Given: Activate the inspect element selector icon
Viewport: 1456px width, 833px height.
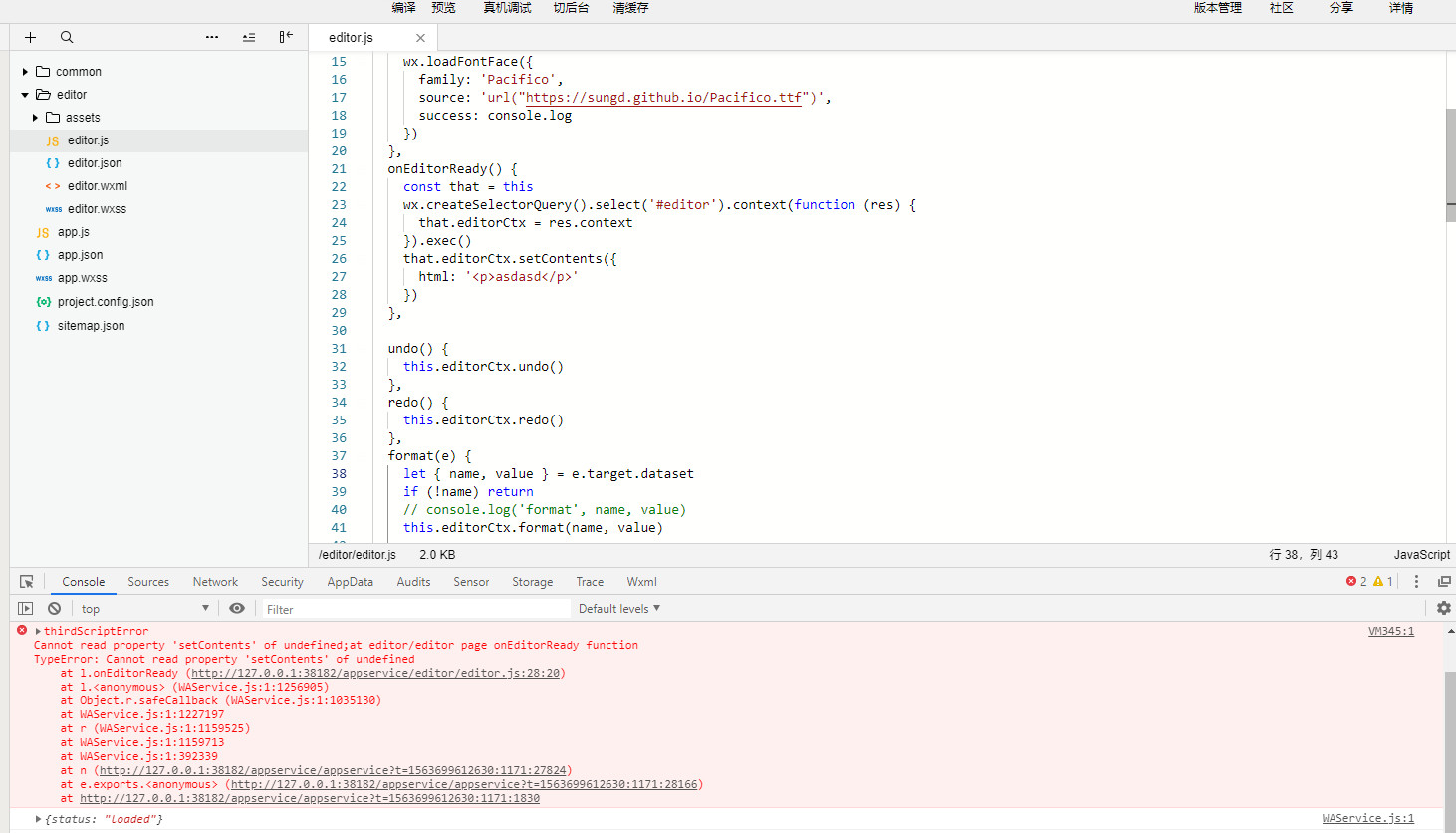Looking at the screenshot, I should point(27,582).
